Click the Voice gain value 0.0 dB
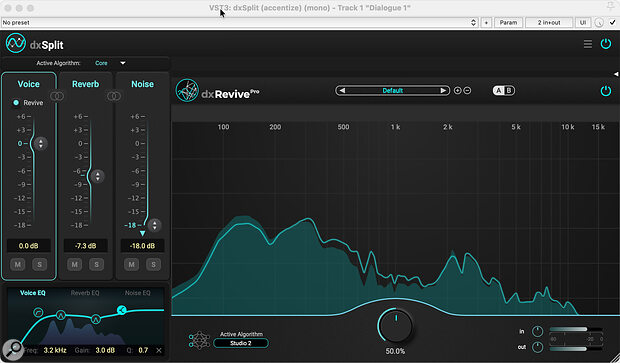 click(x=28, y=246)
